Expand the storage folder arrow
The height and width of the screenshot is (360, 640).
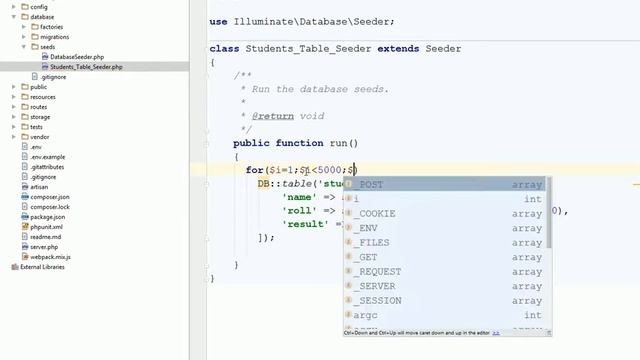pos(14,117)
